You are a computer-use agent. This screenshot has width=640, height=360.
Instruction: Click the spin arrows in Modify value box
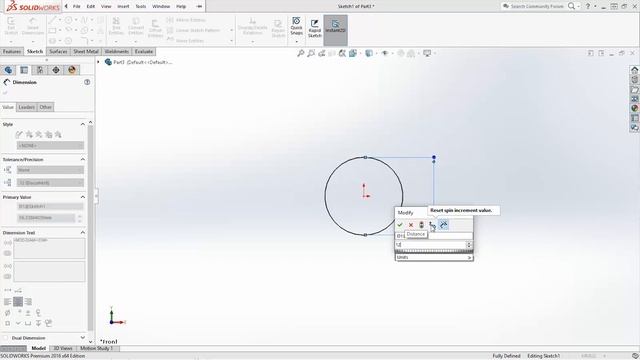click(x=469, y=244)
